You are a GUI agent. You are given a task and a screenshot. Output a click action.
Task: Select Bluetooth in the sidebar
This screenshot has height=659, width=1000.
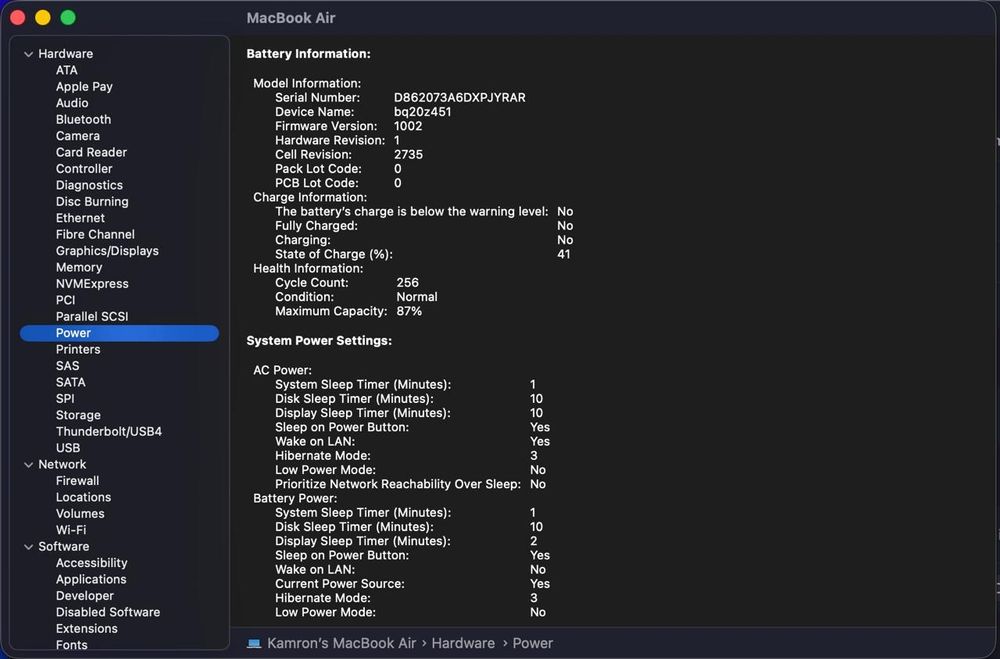coord(83,119)
